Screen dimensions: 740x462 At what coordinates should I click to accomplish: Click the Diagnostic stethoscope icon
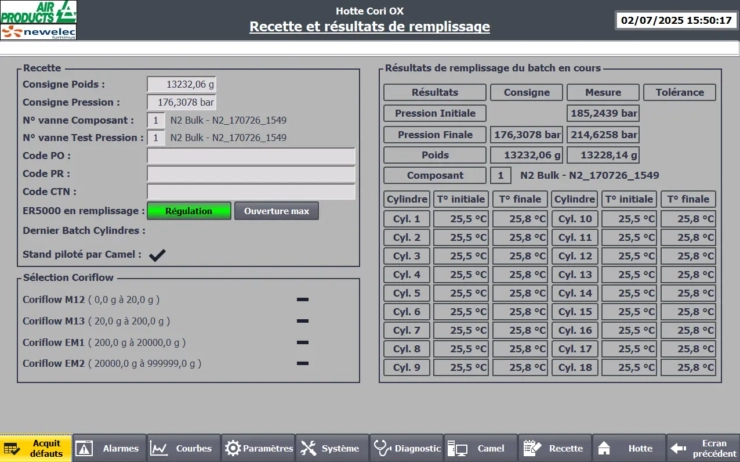382,448
